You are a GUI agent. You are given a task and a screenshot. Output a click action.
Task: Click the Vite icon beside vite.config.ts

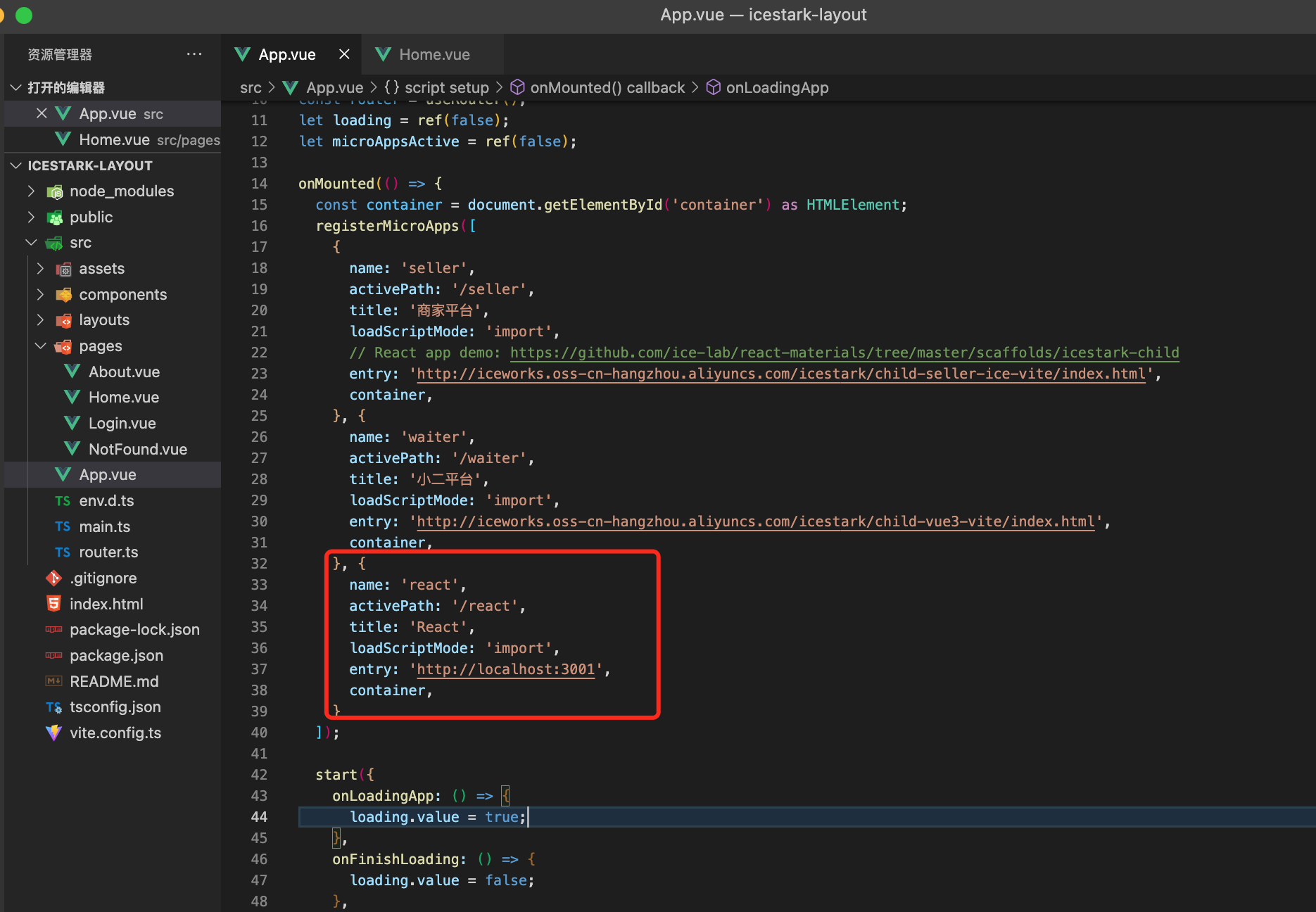point(54,733)
